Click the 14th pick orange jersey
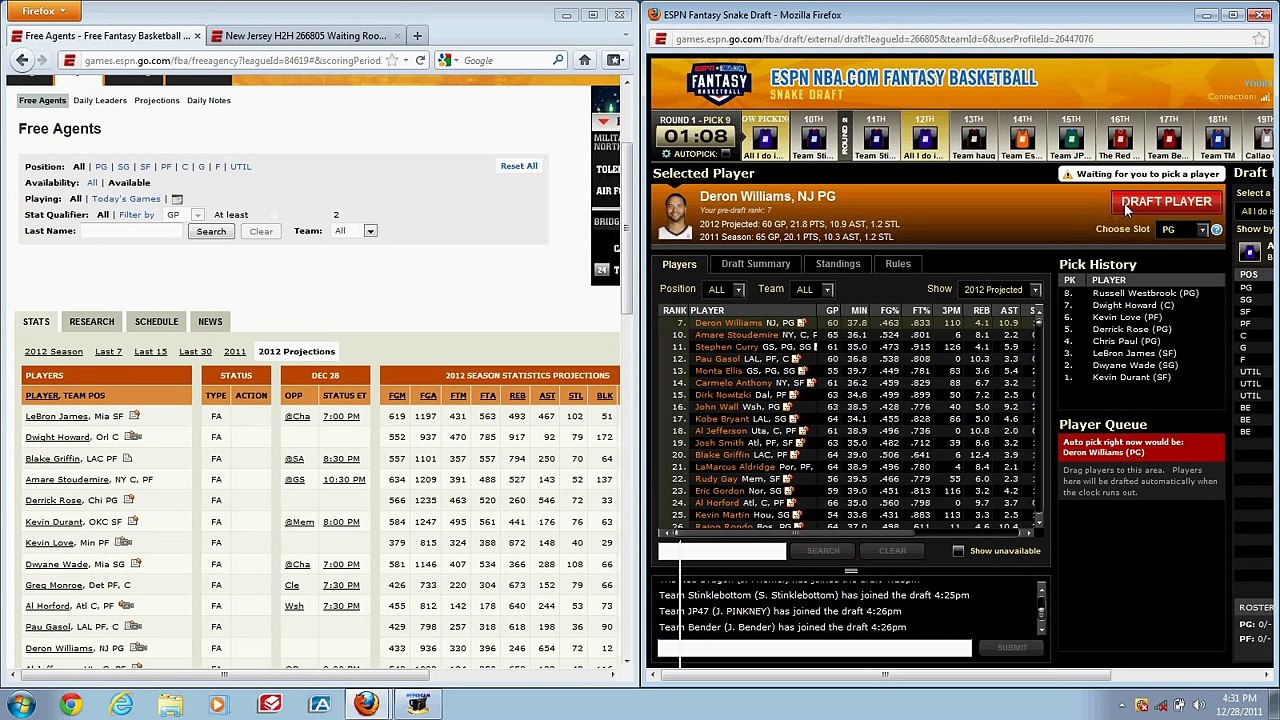1280x720 pixels. point(1022,139)
